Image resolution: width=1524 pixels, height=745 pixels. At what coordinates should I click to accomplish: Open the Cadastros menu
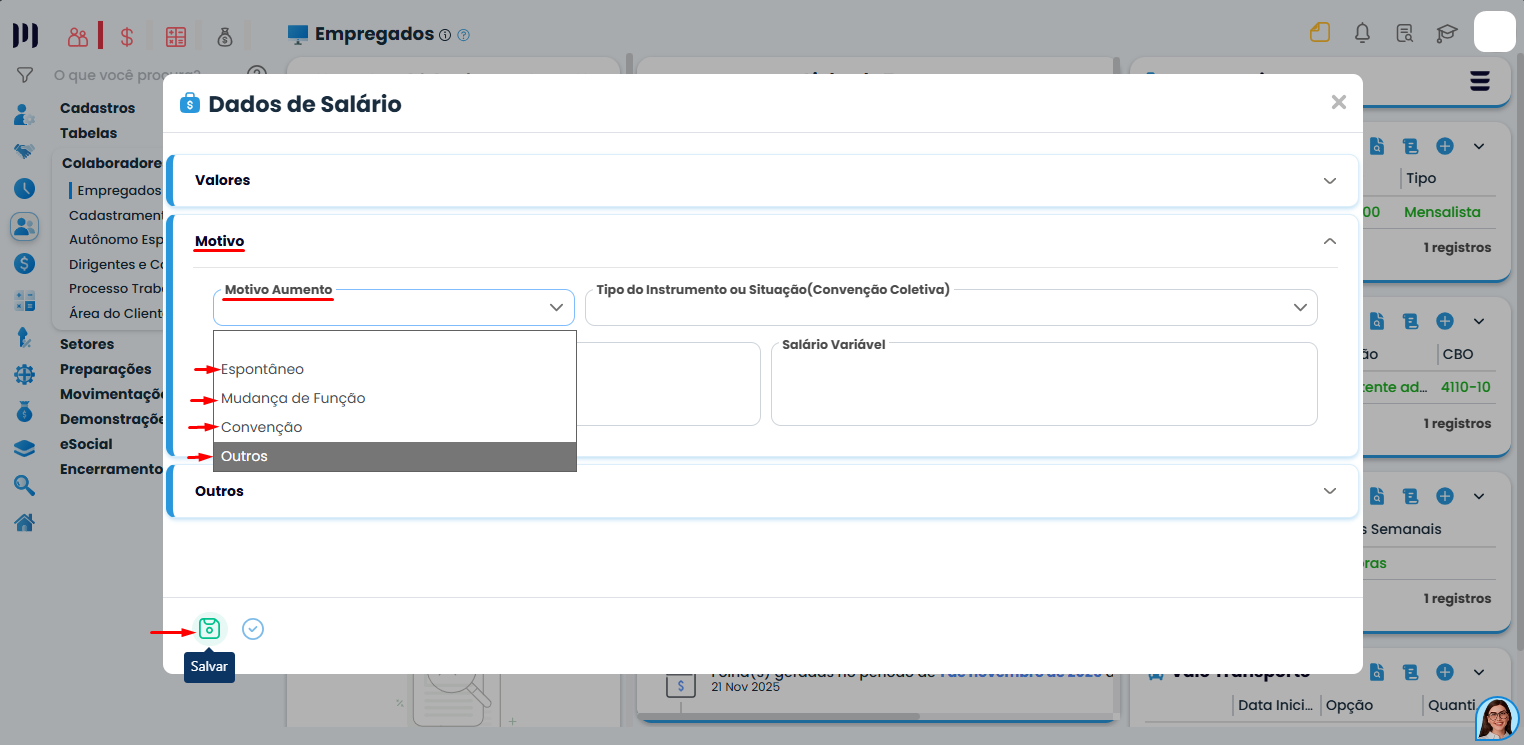97,108
